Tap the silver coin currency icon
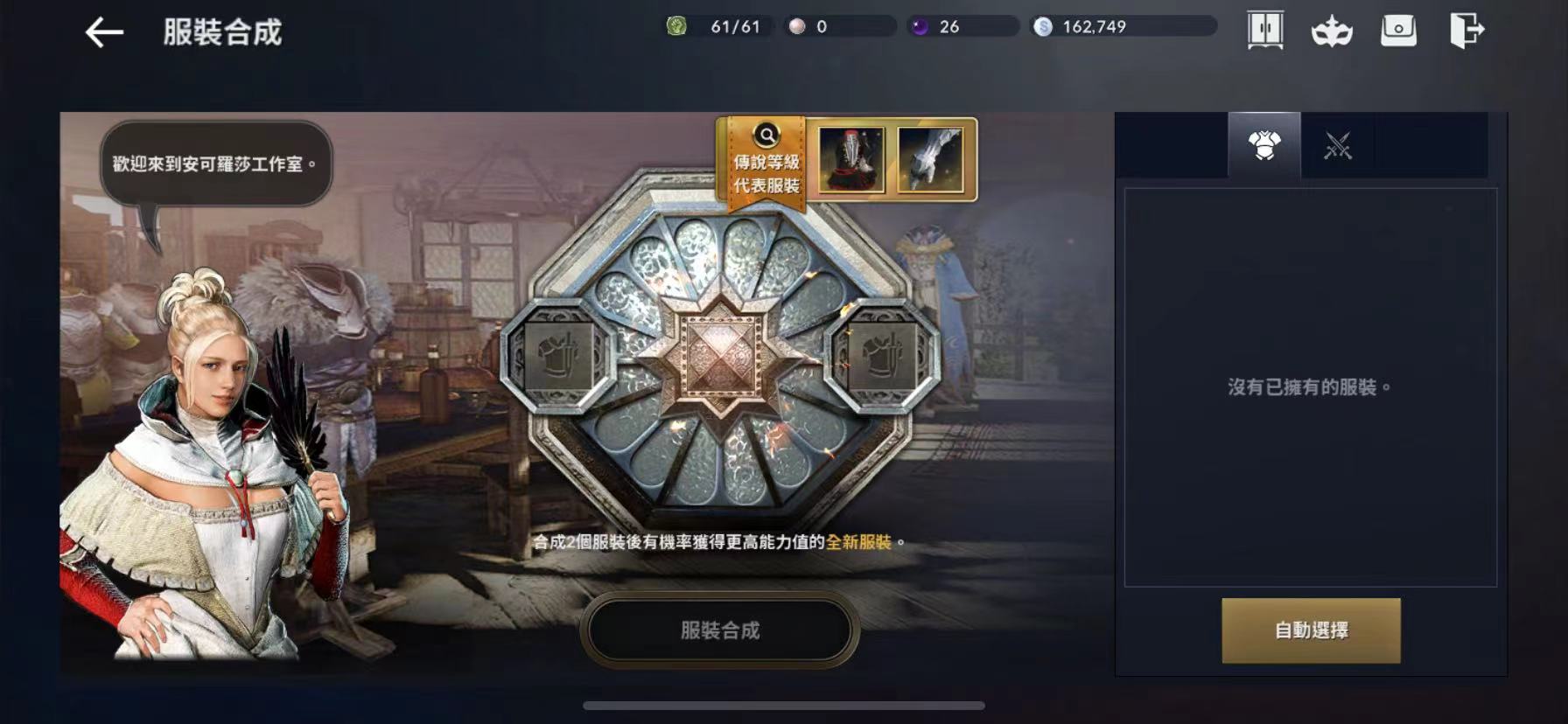The height and width of the screenshot is (724, 1568). (x=1042, y=26)
